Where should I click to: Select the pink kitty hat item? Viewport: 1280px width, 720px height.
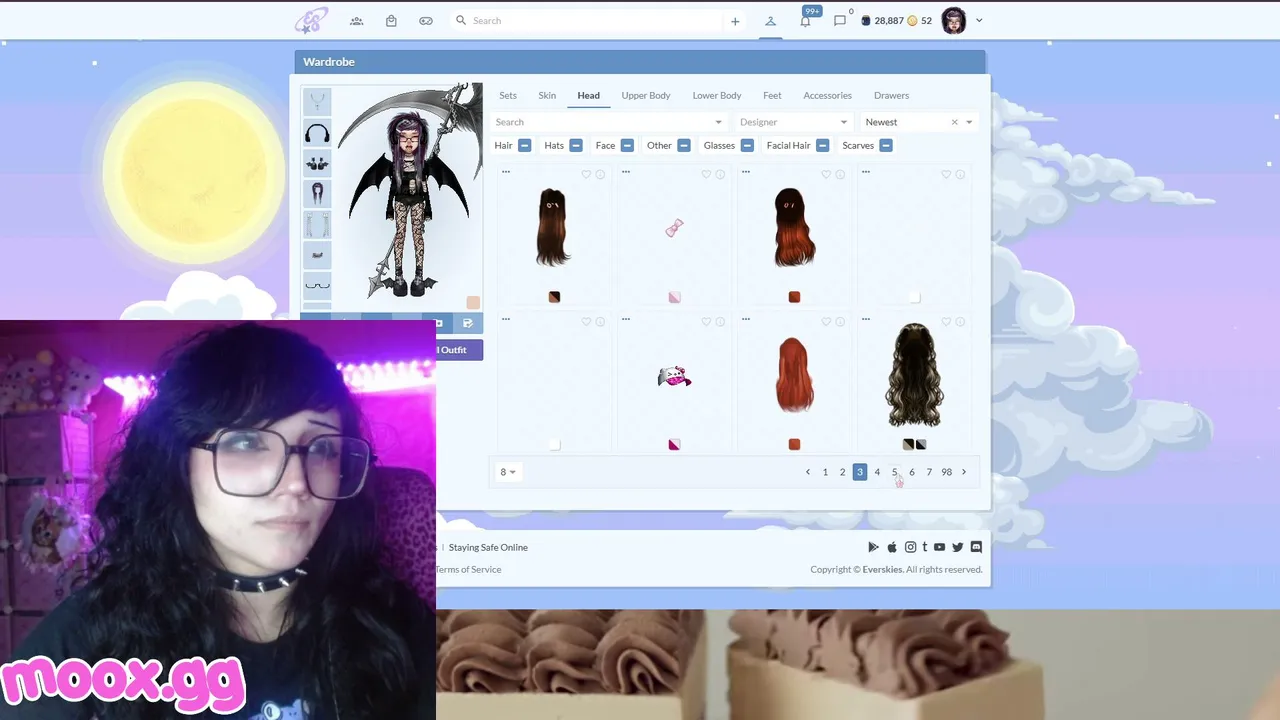[674, 377]
